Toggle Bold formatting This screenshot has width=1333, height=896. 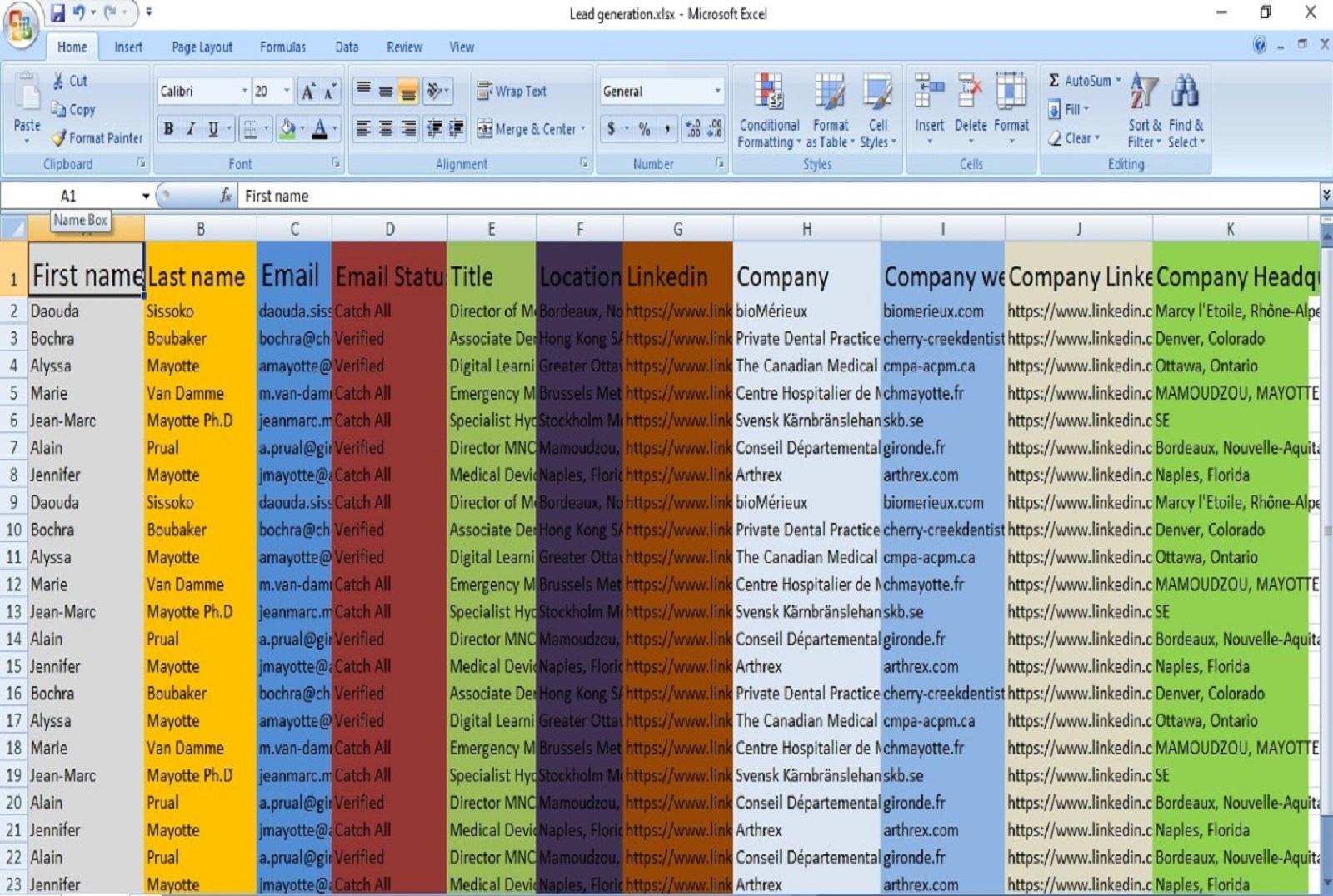click(169, 129)
